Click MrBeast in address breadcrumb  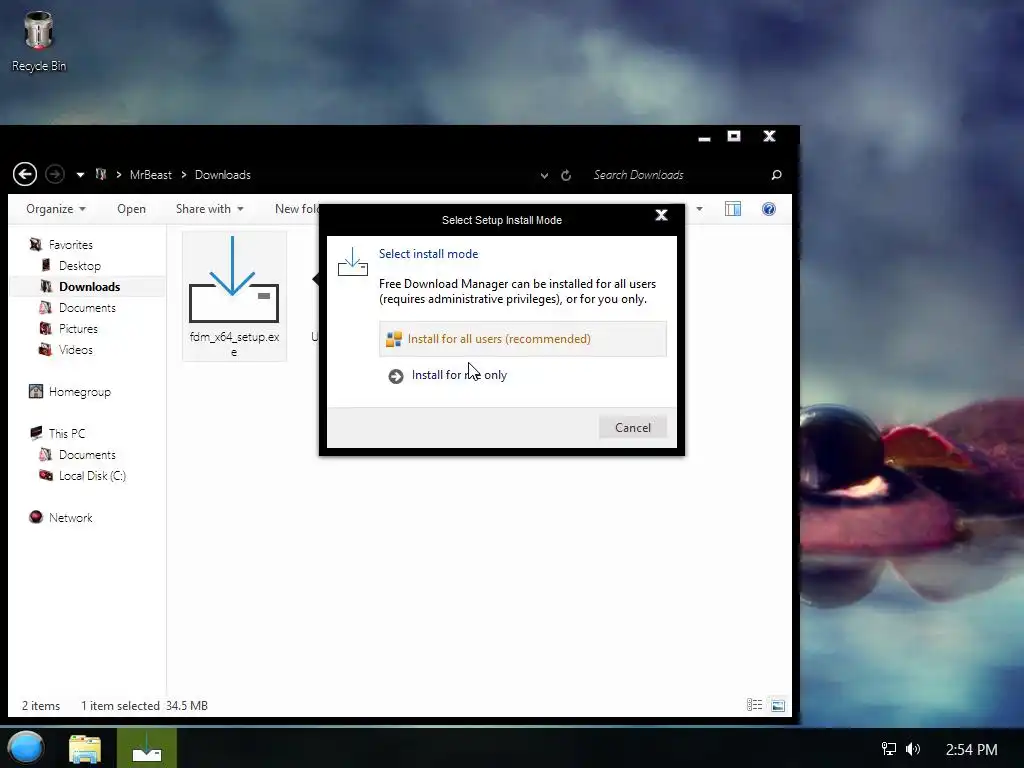150,175
